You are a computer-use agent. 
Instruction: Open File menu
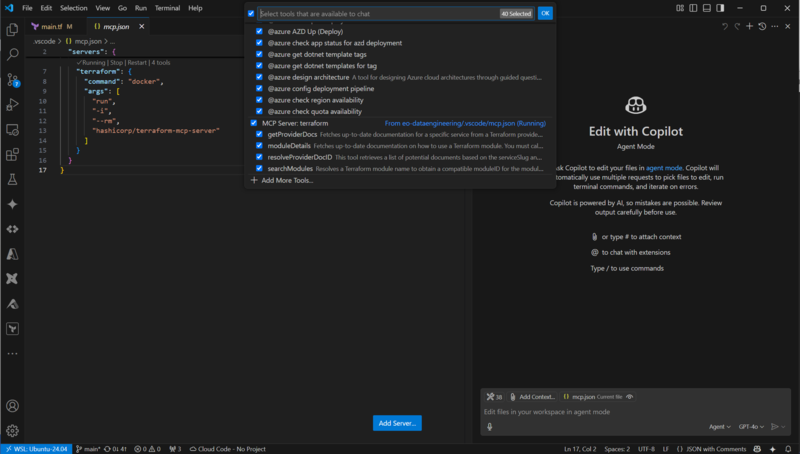click(27, 8)
